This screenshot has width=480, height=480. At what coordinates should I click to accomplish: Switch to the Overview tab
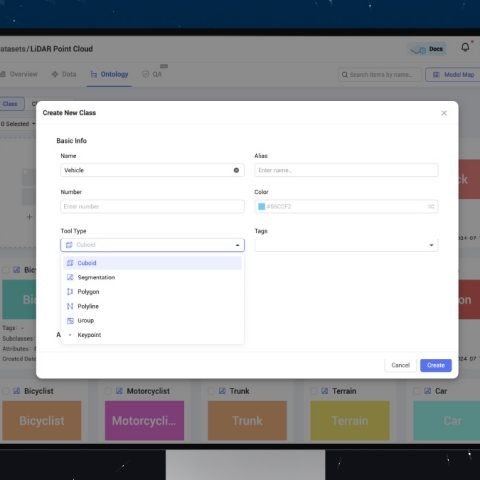point(19,74)
